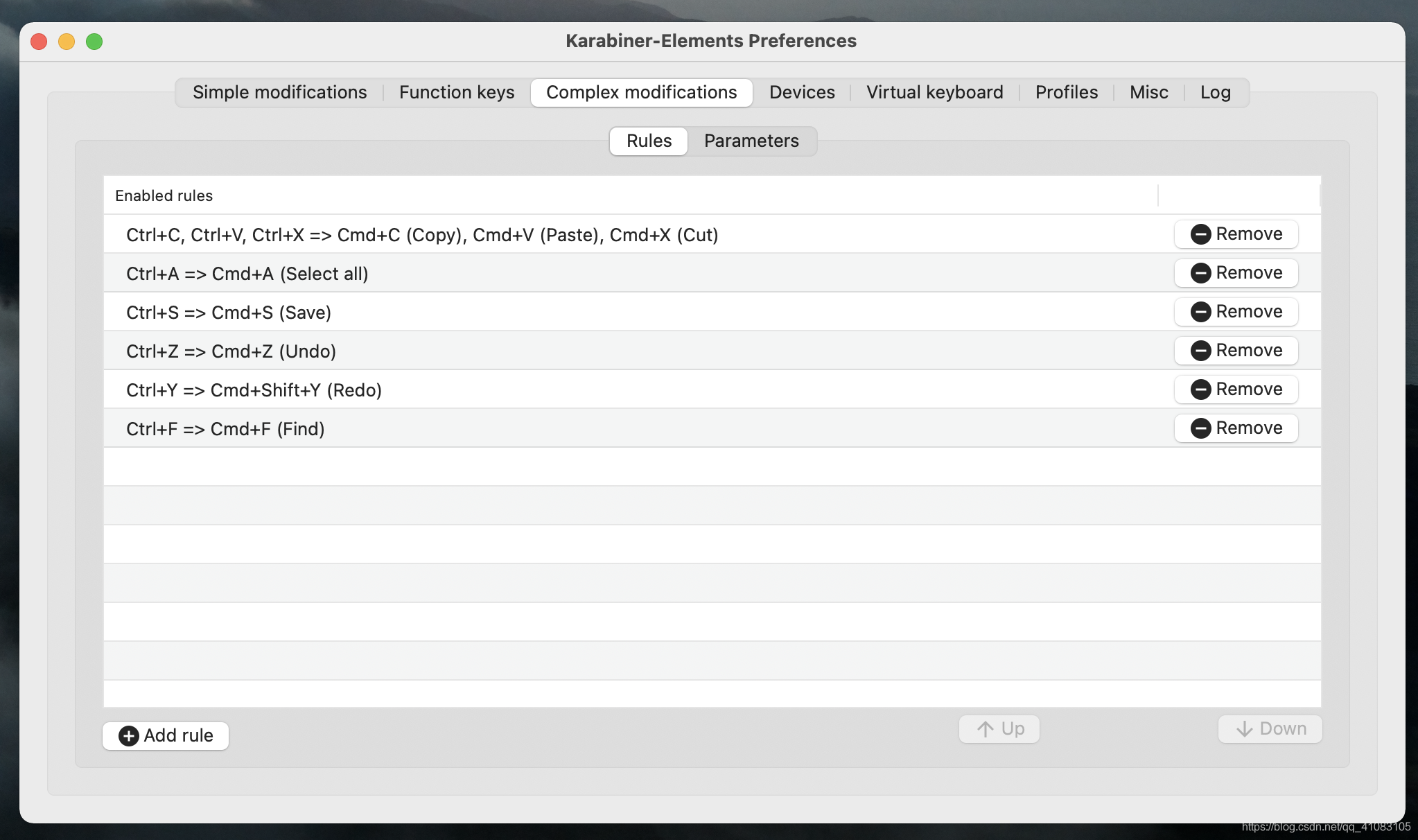Select the Rules sub-tab
Image resolution: width=1418 pixels, height=840 pixels.
[649, 141]
